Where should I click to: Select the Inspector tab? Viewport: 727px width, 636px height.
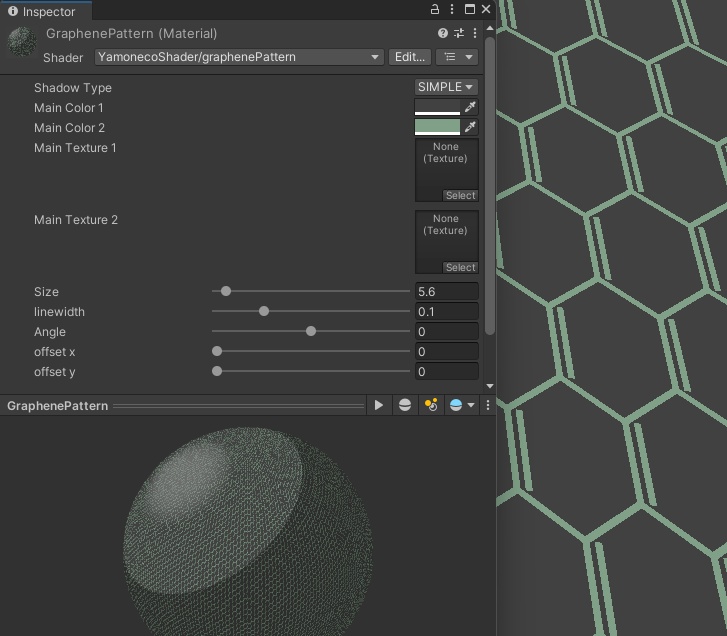pyautogui.click(x=42, y=12)
